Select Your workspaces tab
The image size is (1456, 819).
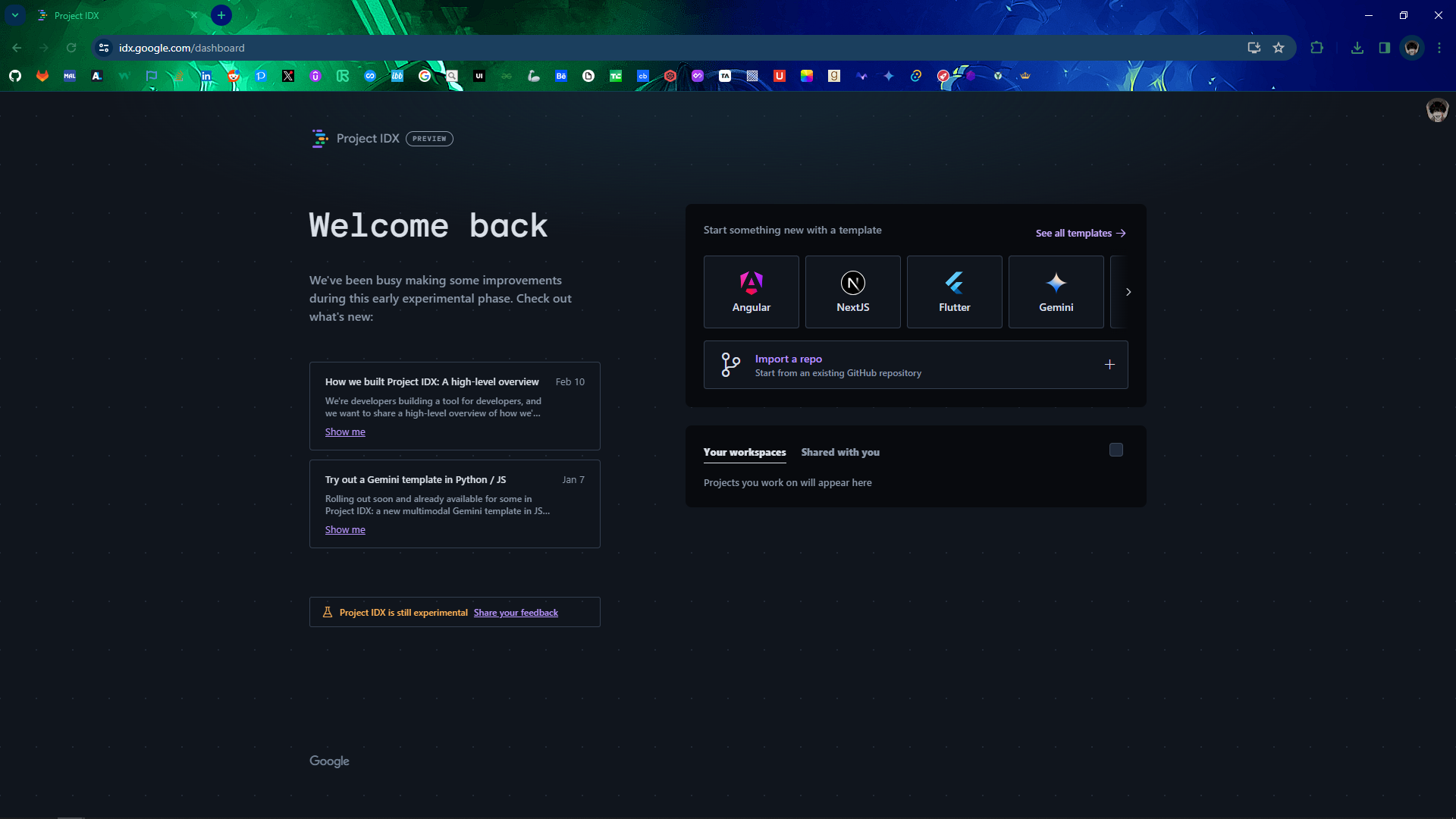pyautogui.click(x=744, y=452)
